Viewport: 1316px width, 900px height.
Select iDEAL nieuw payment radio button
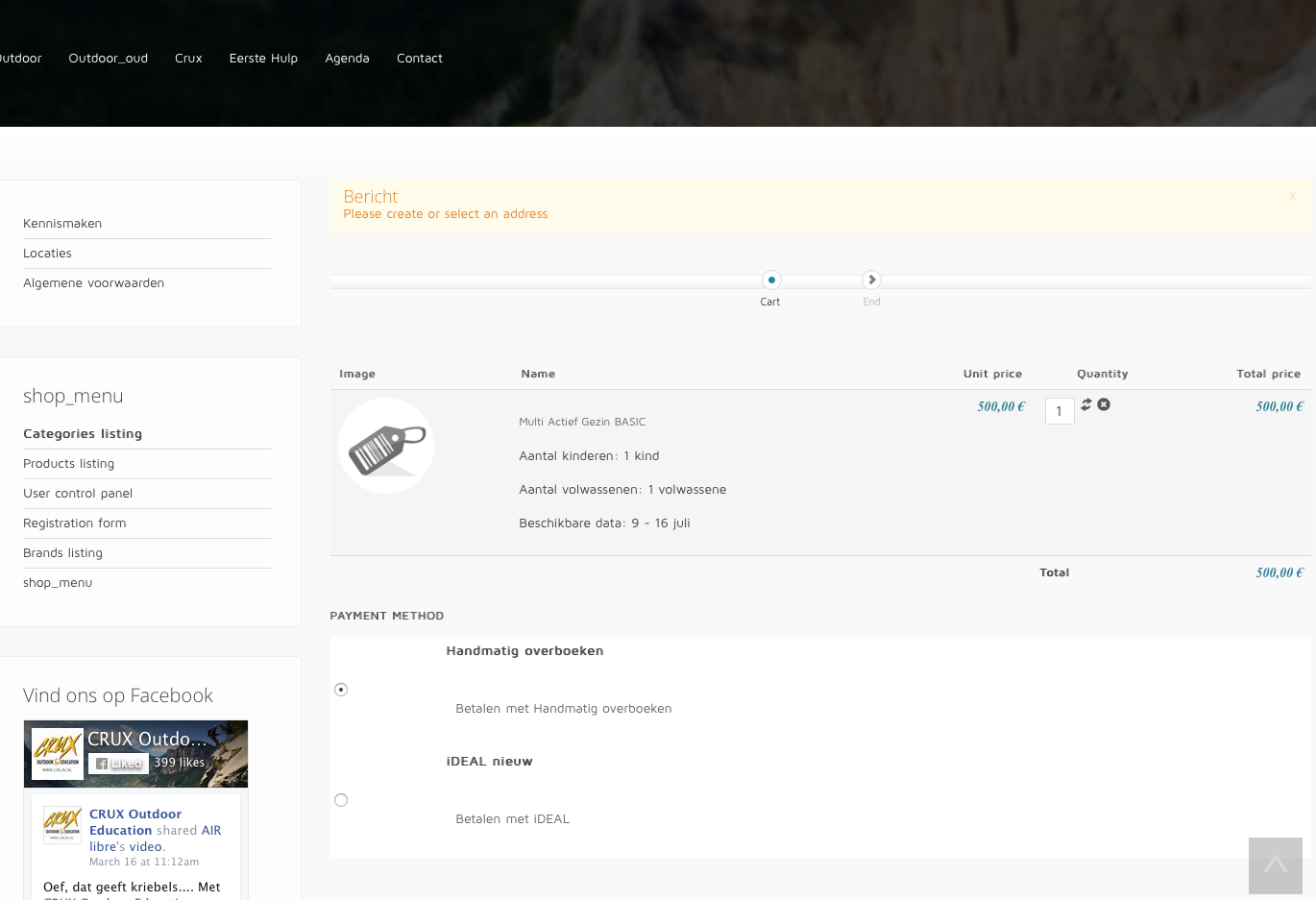pos(341,800)
